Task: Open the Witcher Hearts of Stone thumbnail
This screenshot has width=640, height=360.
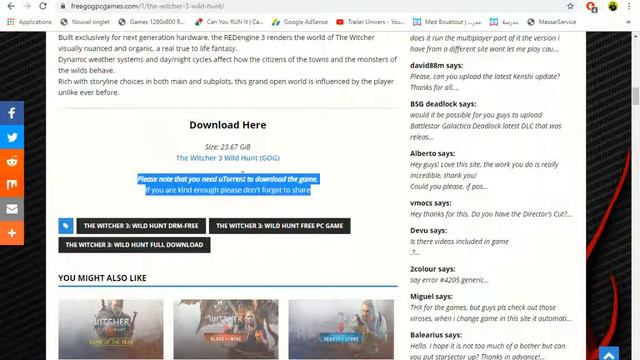Action: (341, 329)
